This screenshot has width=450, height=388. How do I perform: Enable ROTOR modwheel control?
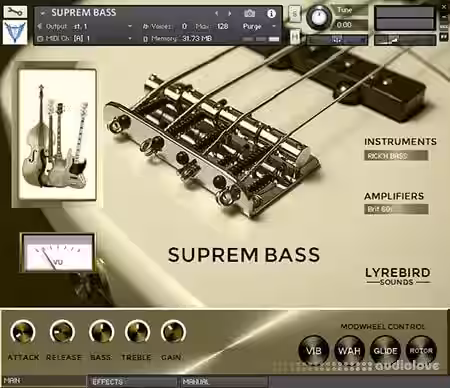click(421, 350)
